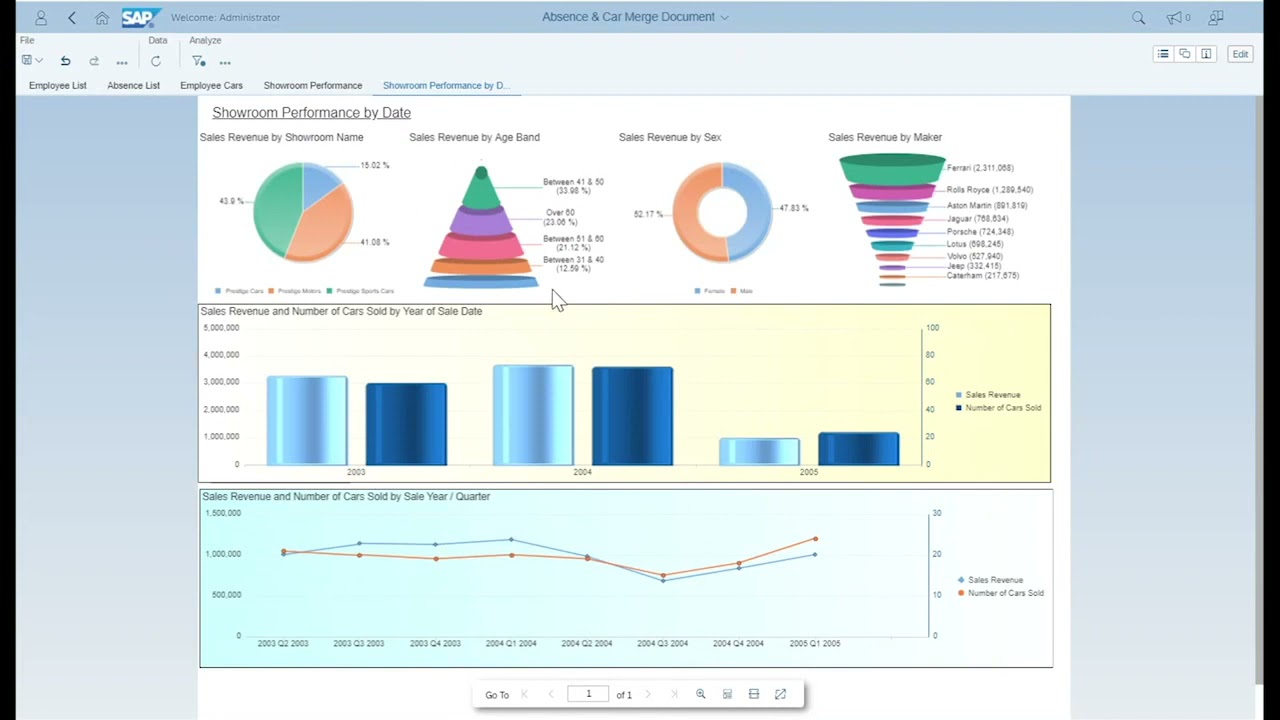Switch to the Employee Cars tab
This screenshot has width=1280, height=720.
coord(211,85)
